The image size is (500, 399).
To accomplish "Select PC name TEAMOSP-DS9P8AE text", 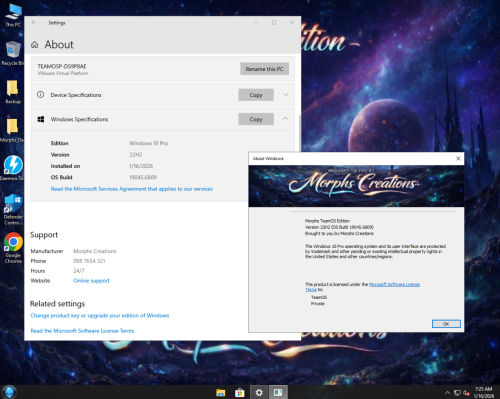I will pos(62,66).
